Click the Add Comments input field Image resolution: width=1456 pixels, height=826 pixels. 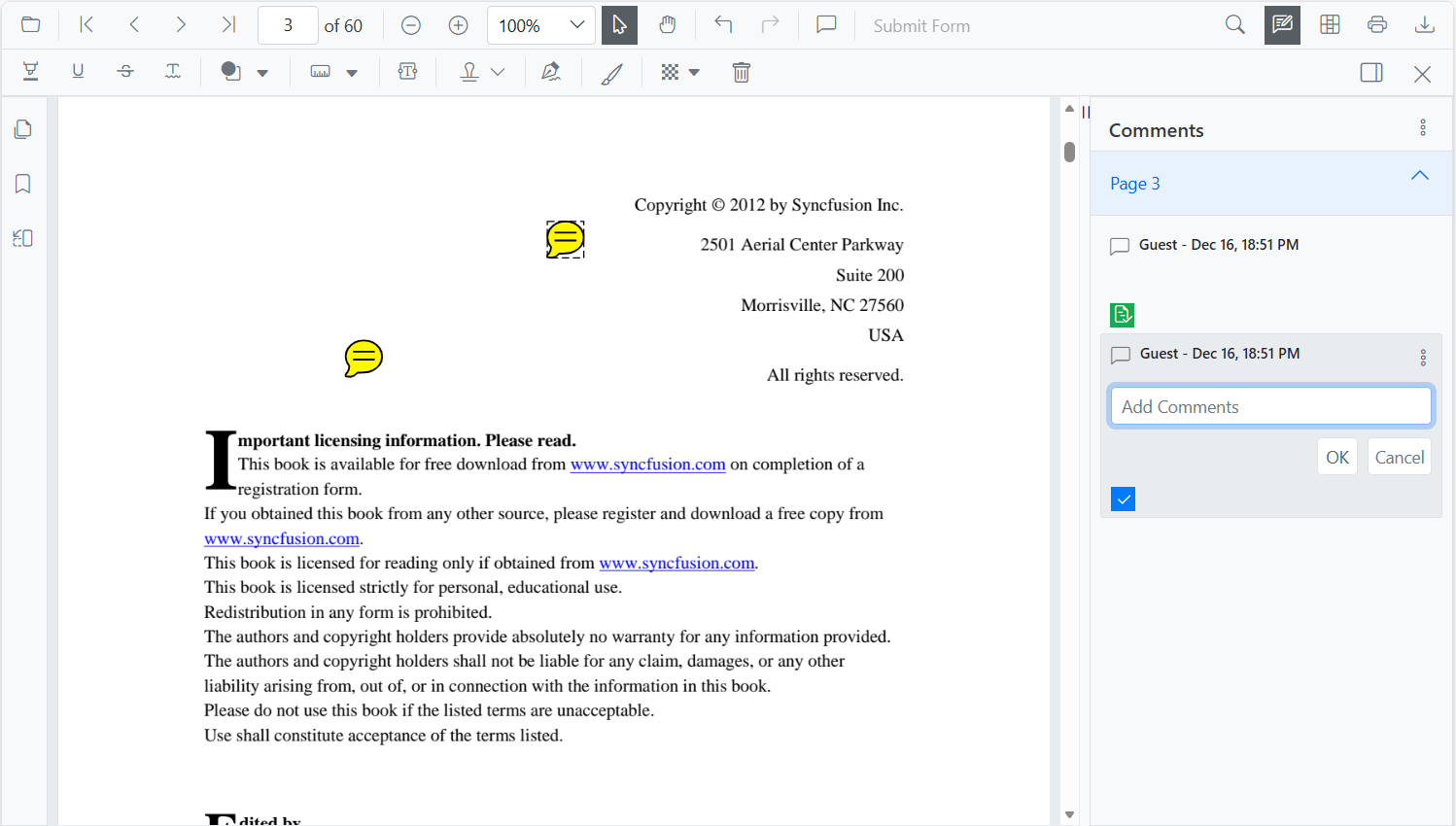tap(1270, 405)
